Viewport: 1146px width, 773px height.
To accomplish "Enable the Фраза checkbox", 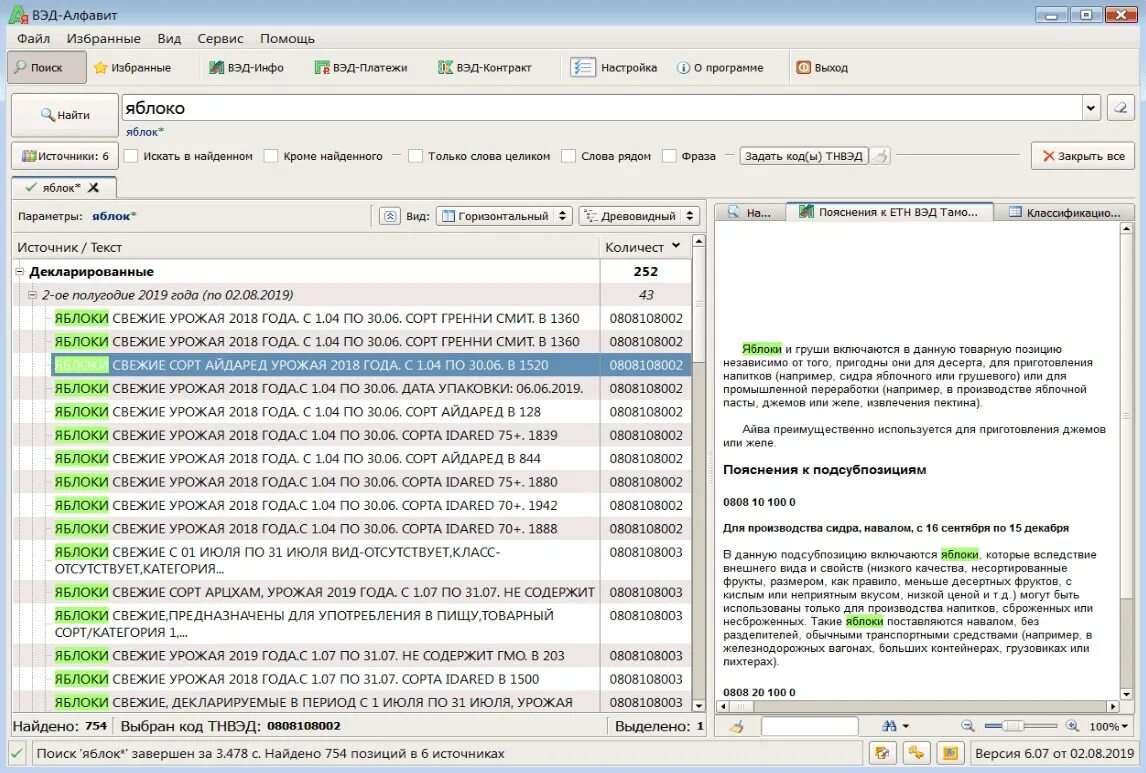I will click(669, 156).
